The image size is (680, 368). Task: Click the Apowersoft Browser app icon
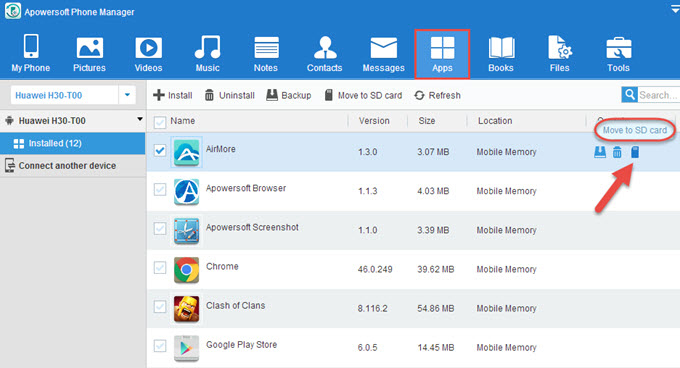[x=186, y=191]
